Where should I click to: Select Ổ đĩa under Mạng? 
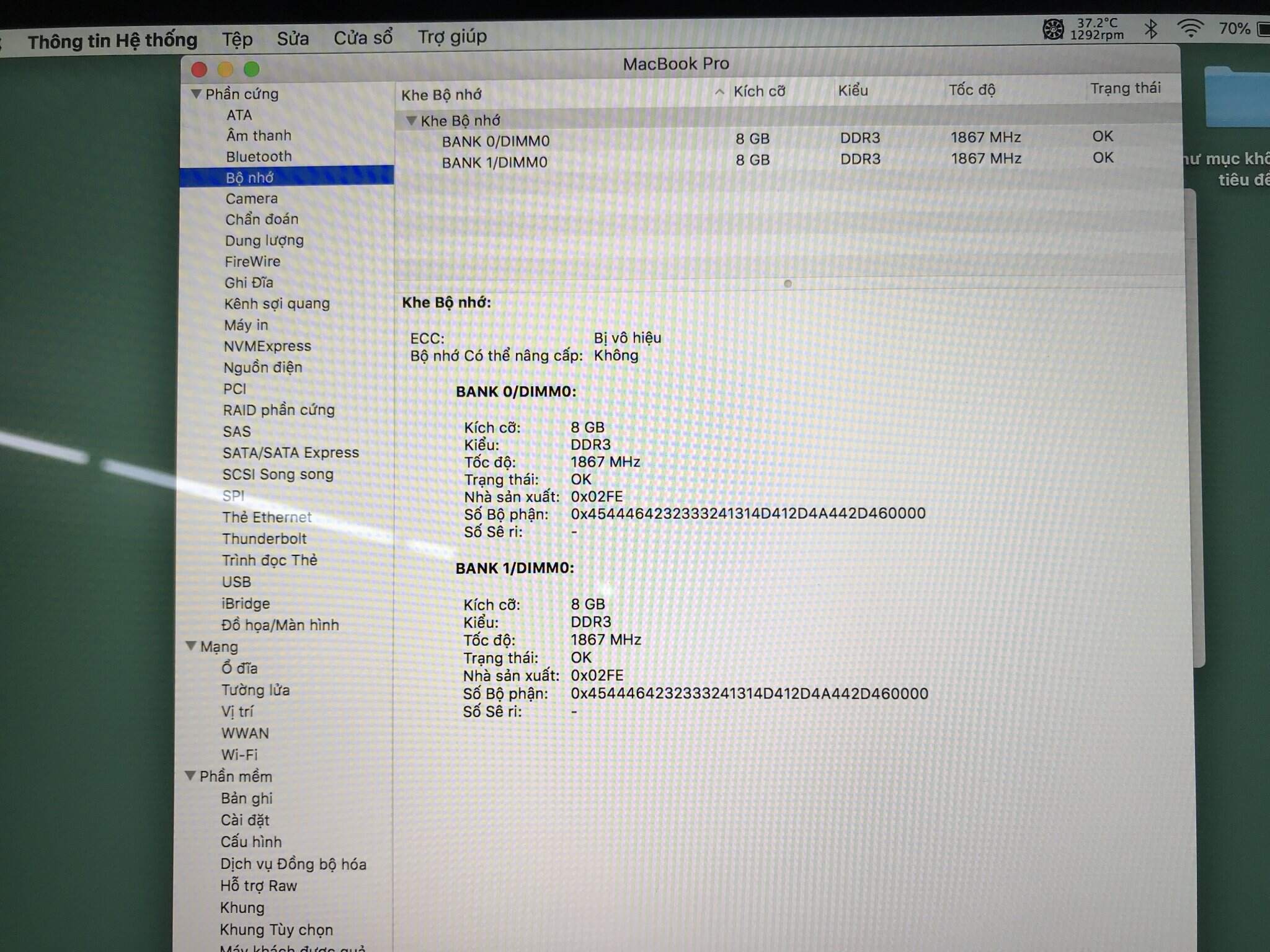click(x=239, y=668)
